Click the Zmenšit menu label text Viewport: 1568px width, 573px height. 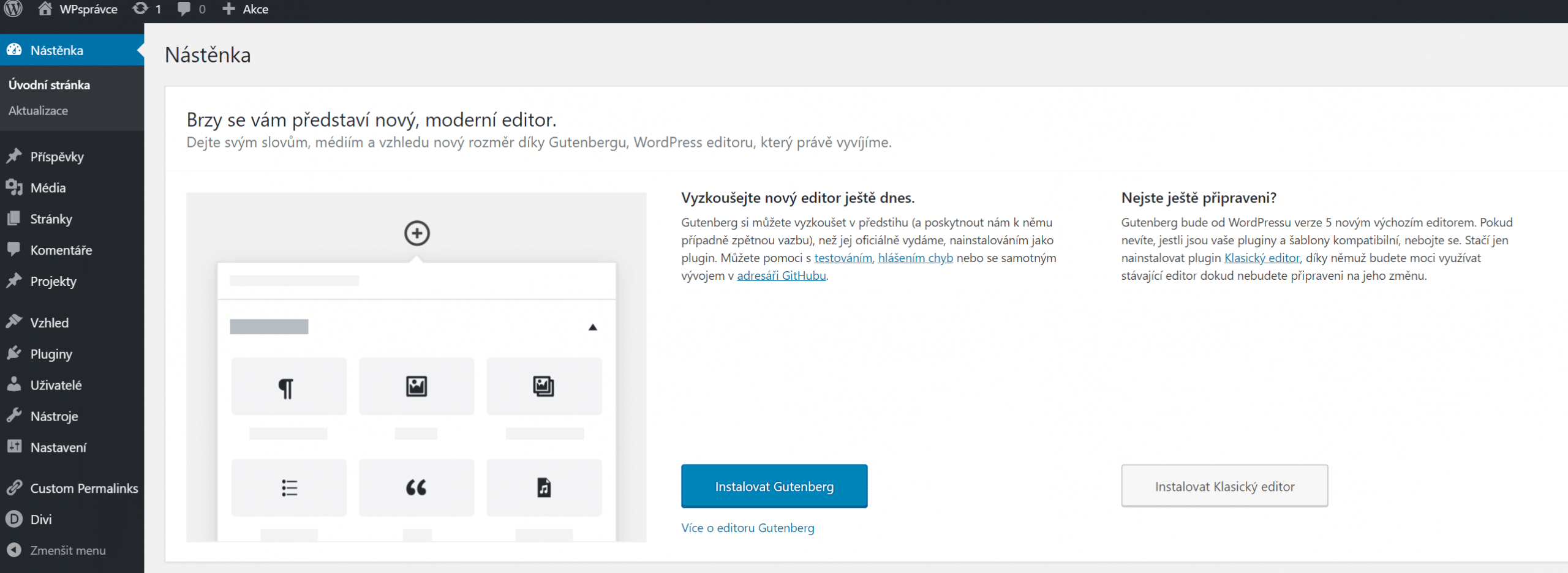(68, 550)
